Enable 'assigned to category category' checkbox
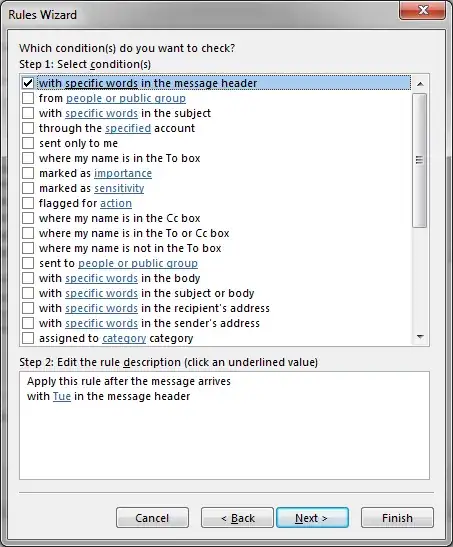The image size is (453, 547). 28,338
